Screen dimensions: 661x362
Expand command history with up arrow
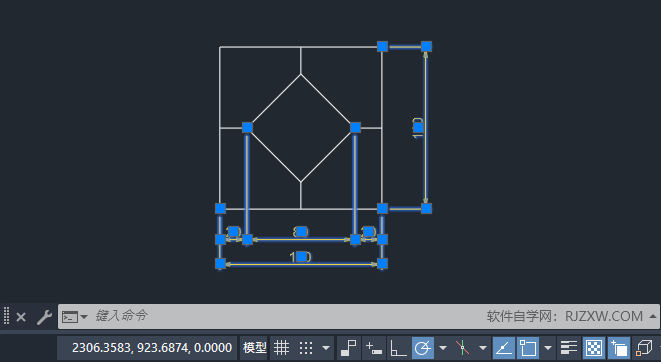point(653,316)
